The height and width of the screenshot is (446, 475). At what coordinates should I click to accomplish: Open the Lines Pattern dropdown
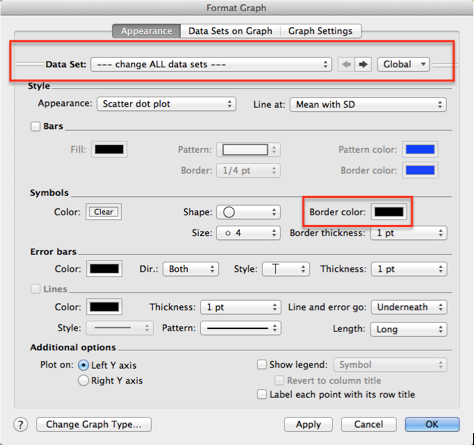point(241,328)
